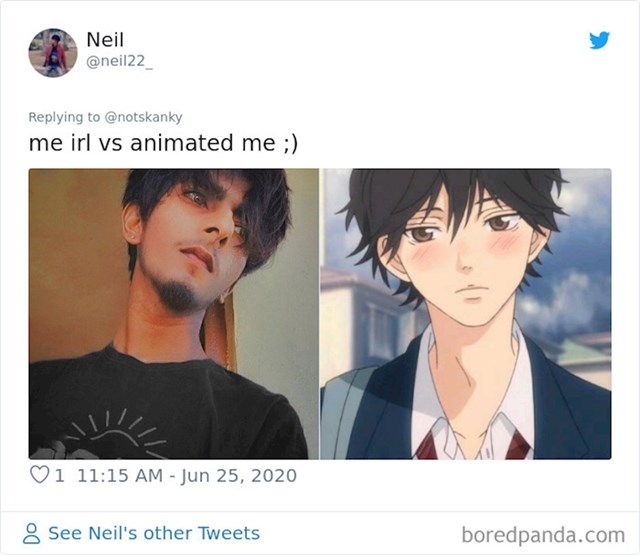Follow the @notskanky reply mention

[x=144, y=117]
